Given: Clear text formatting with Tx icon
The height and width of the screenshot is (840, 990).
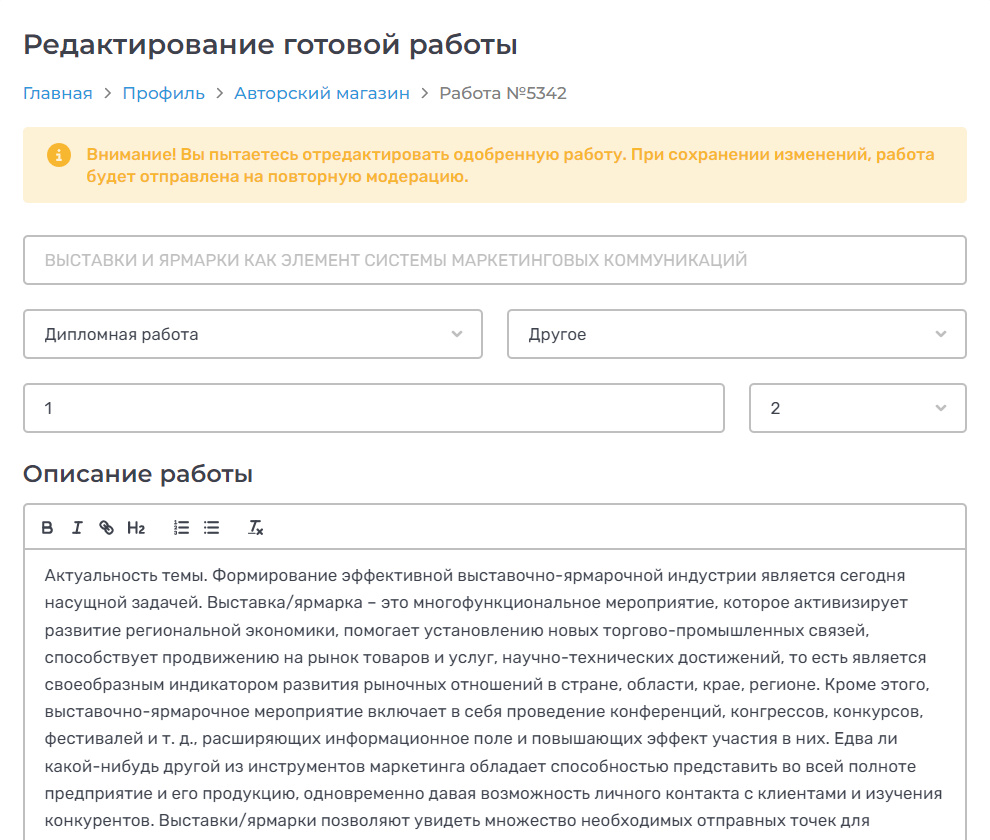Looking at the screenshot, I should coord(256,528).
